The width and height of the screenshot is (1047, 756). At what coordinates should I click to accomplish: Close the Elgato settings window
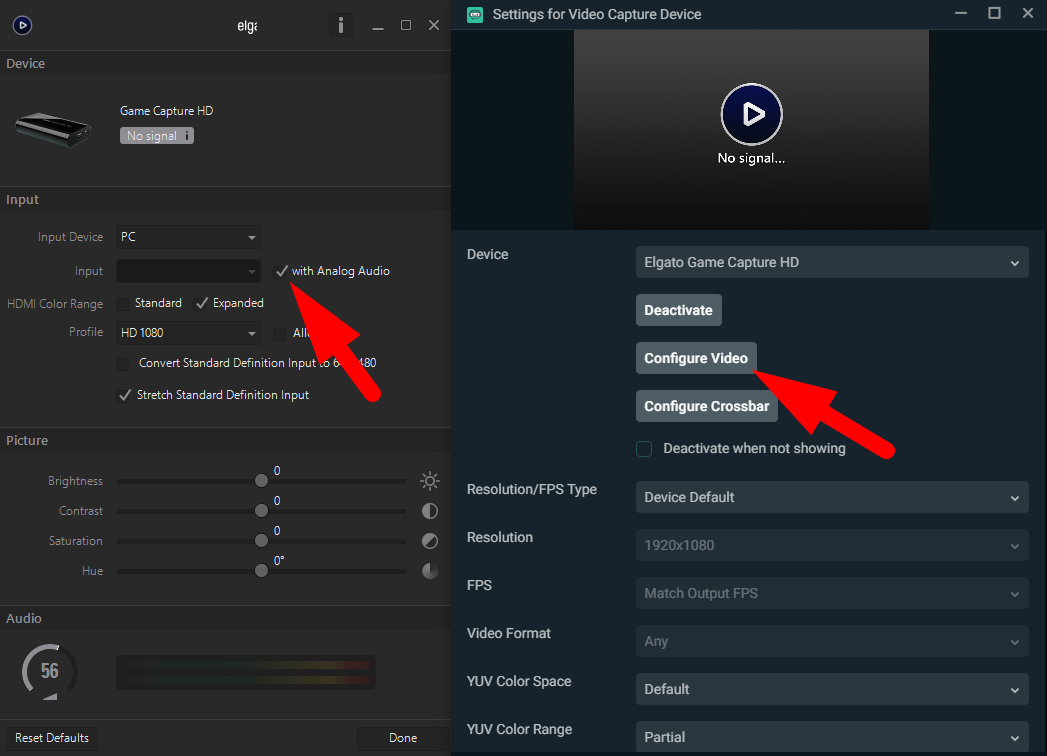[x=434, y=25]
